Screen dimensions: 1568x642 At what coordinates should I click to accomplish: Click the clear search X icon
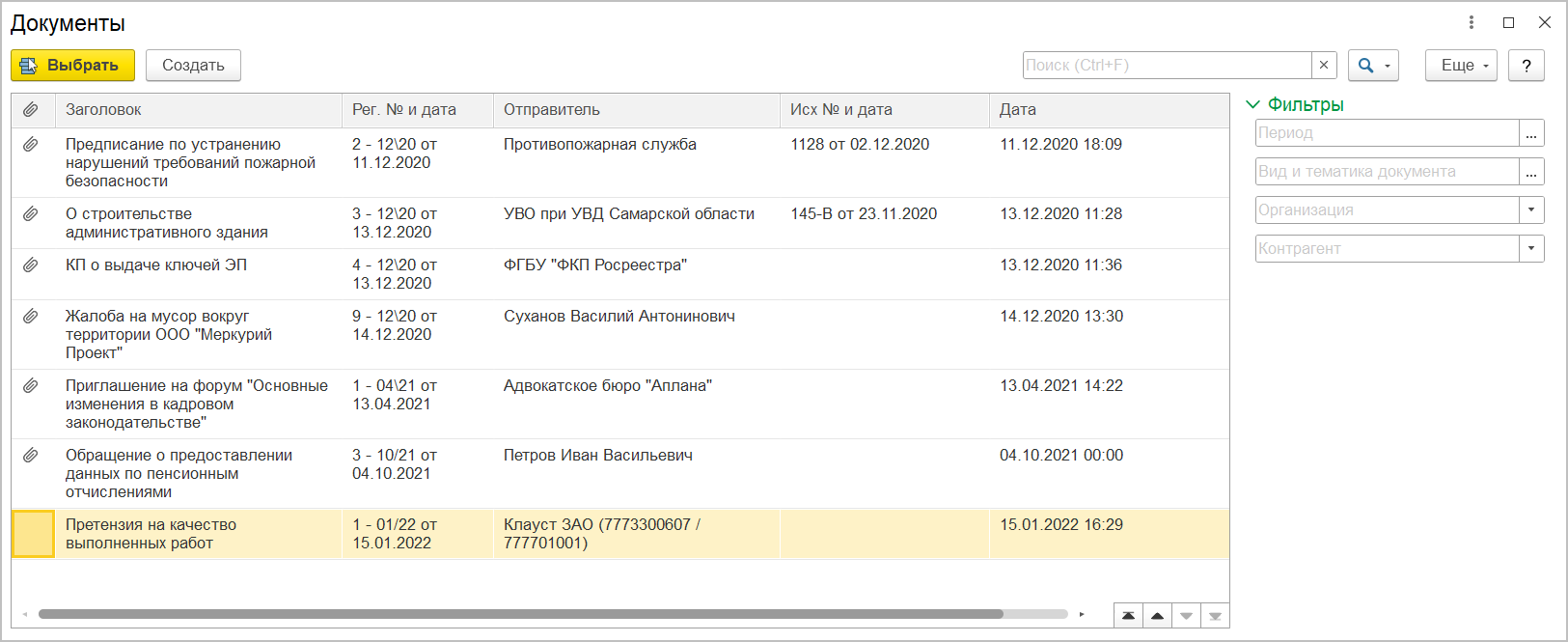[x=1324, y=66]
